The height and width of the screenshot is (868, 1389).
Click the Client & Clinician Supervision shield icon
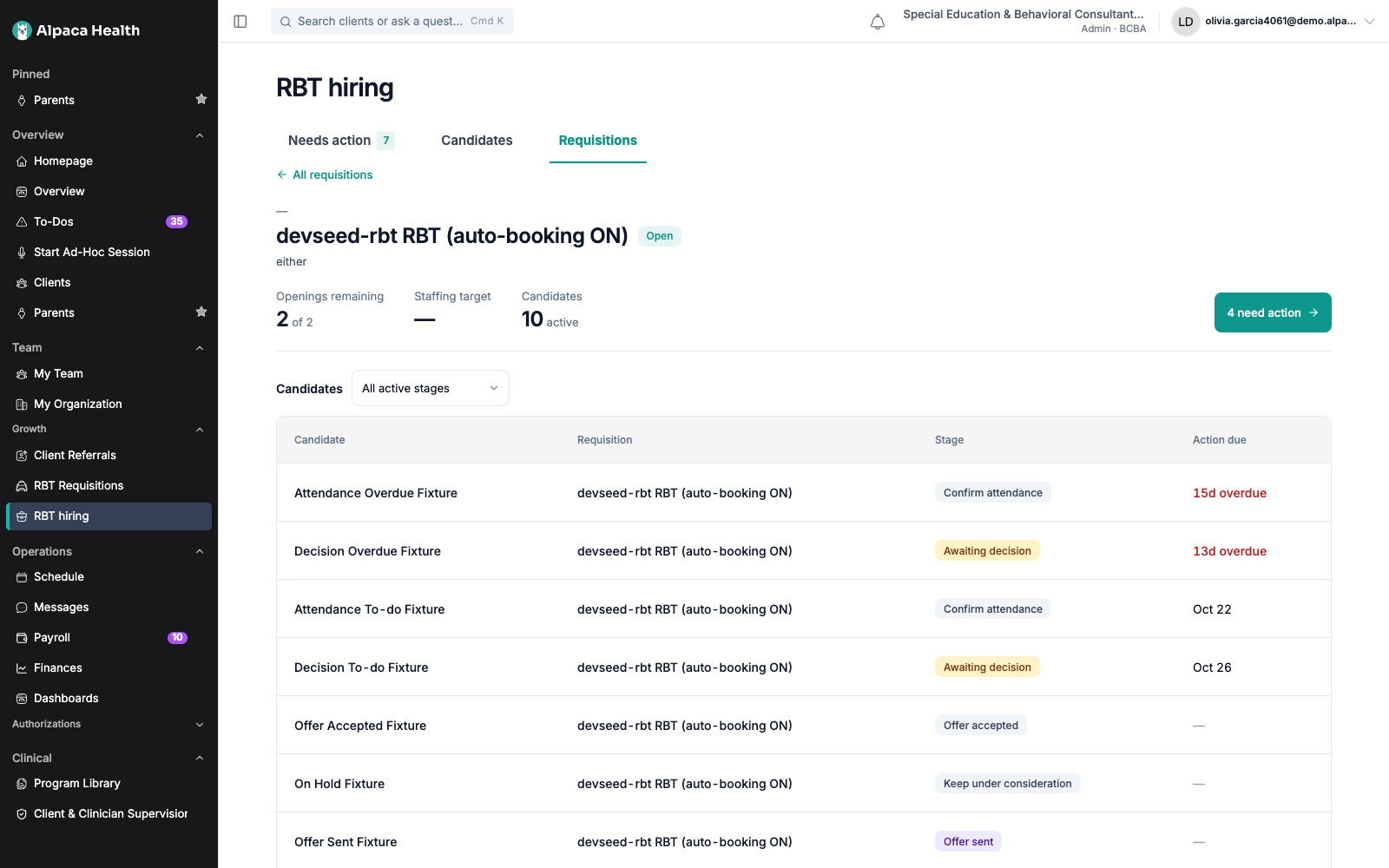22,814
